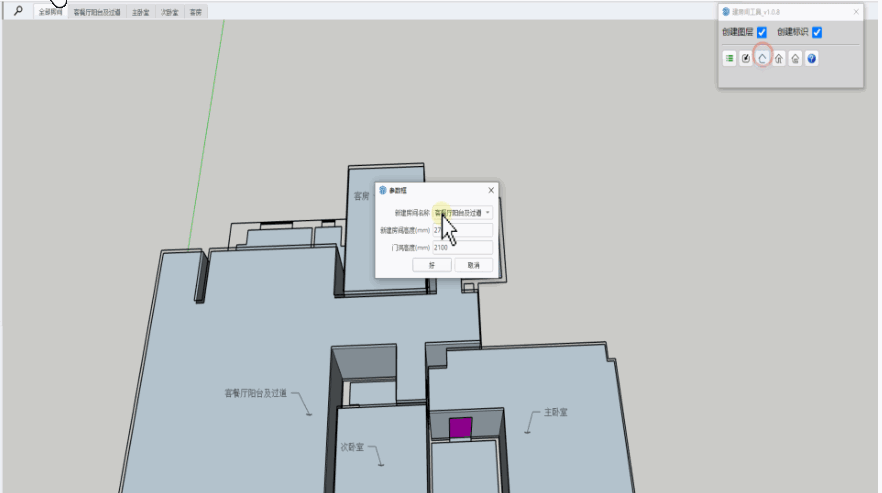Open help via blue question mark icon

(811, 59)
